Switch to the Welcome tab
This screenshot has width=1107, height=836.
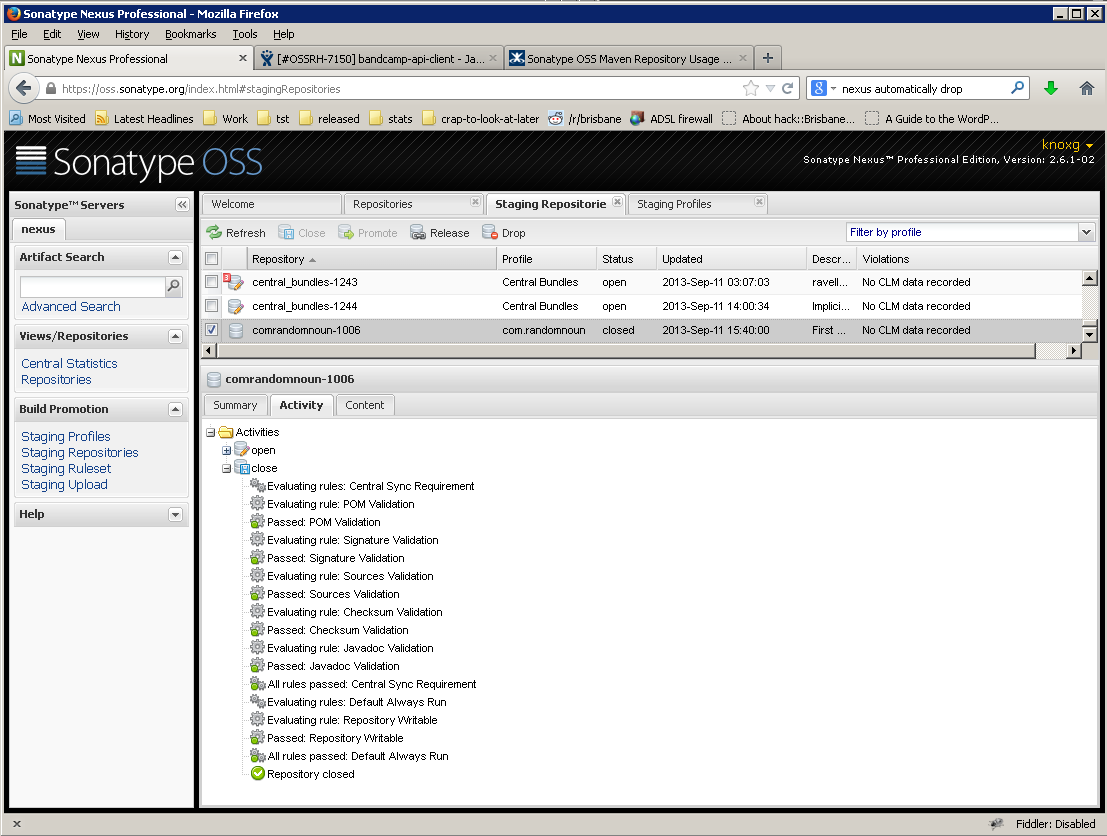[x=272, y=204]
